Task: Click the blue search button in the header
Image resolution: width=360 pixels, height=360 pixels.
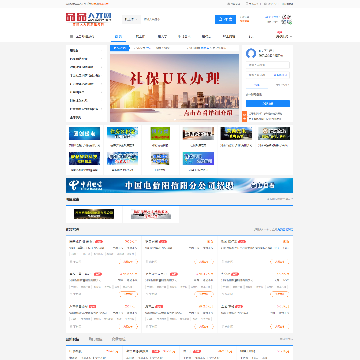Action: coord(225,19)
